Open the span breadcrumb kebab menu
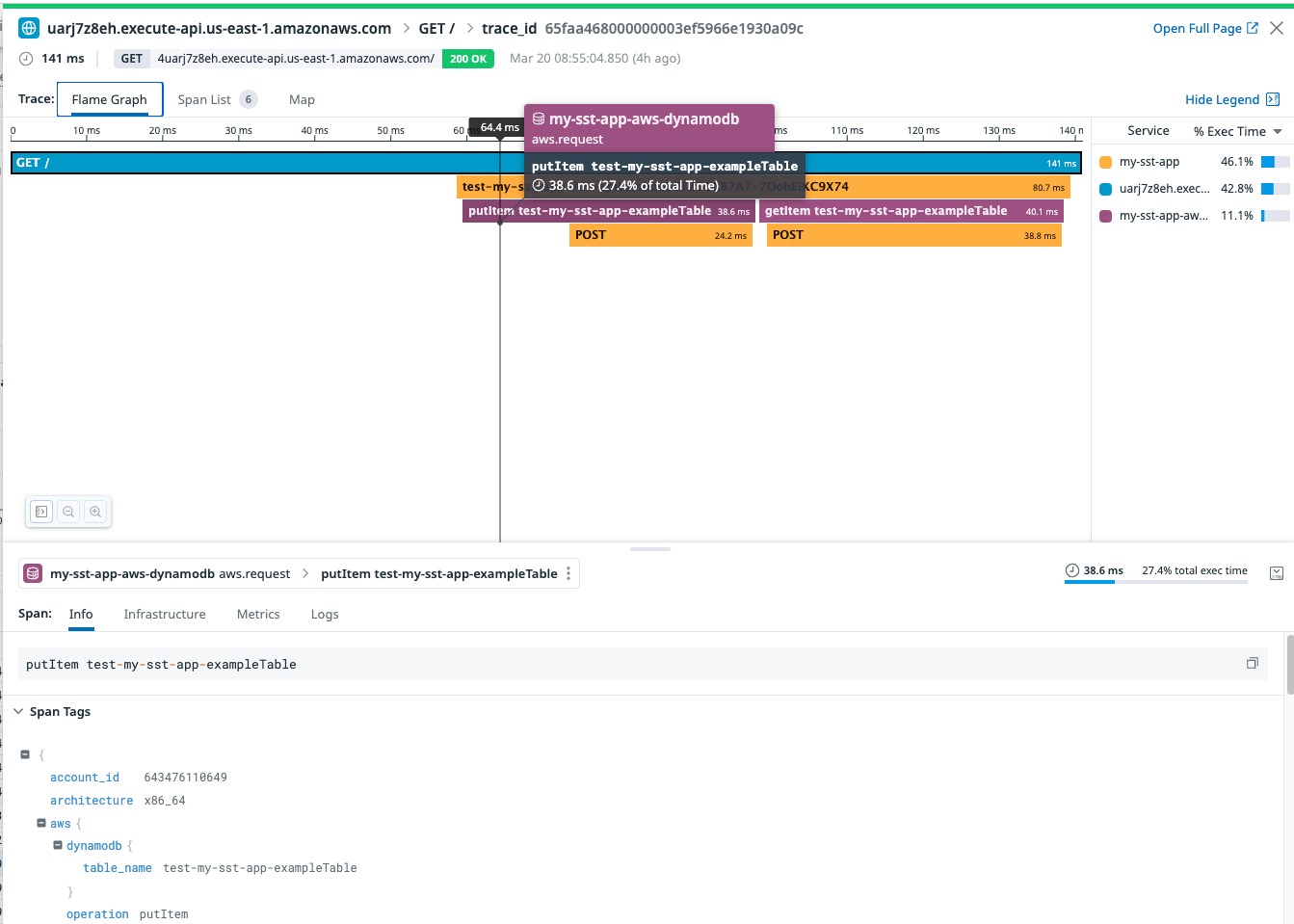The image size is (1294, 924). (568, 573)
